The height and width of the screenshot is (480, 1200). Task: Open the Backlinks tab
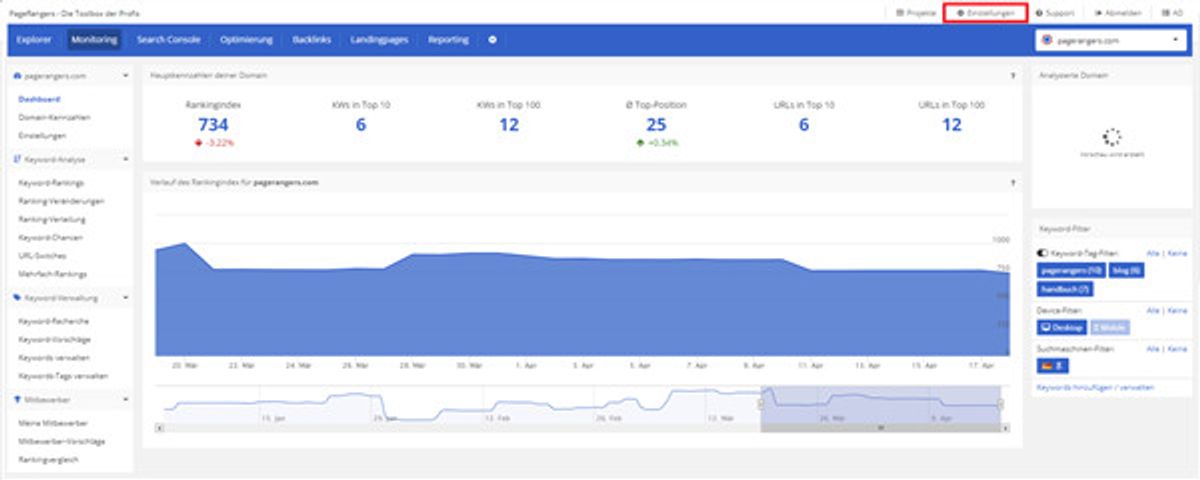click(x=312, y=40)
